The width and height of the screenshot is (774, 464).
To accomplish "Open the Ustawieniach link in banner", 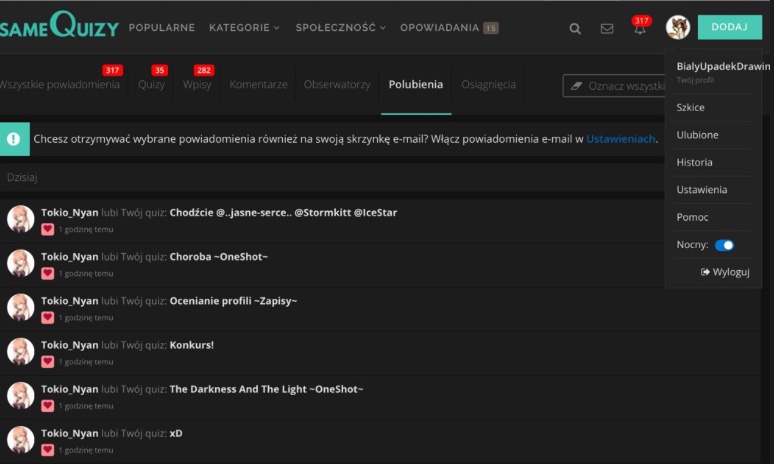I will [620, 139].
